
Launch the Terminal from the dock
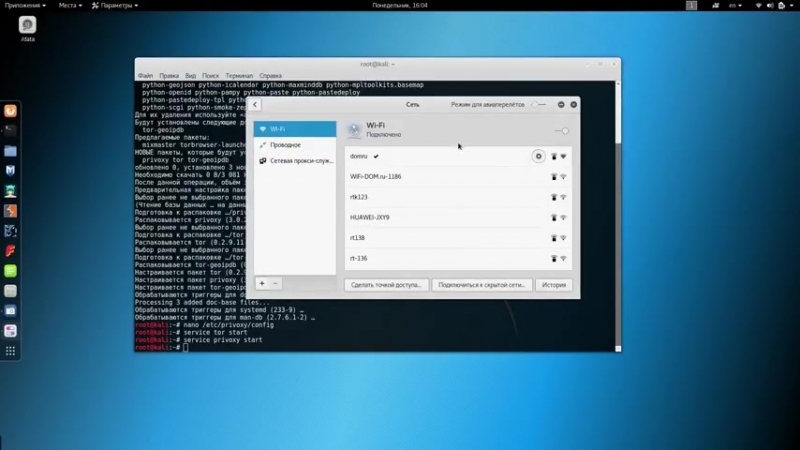pyautogui.click(x=10, y=131)
